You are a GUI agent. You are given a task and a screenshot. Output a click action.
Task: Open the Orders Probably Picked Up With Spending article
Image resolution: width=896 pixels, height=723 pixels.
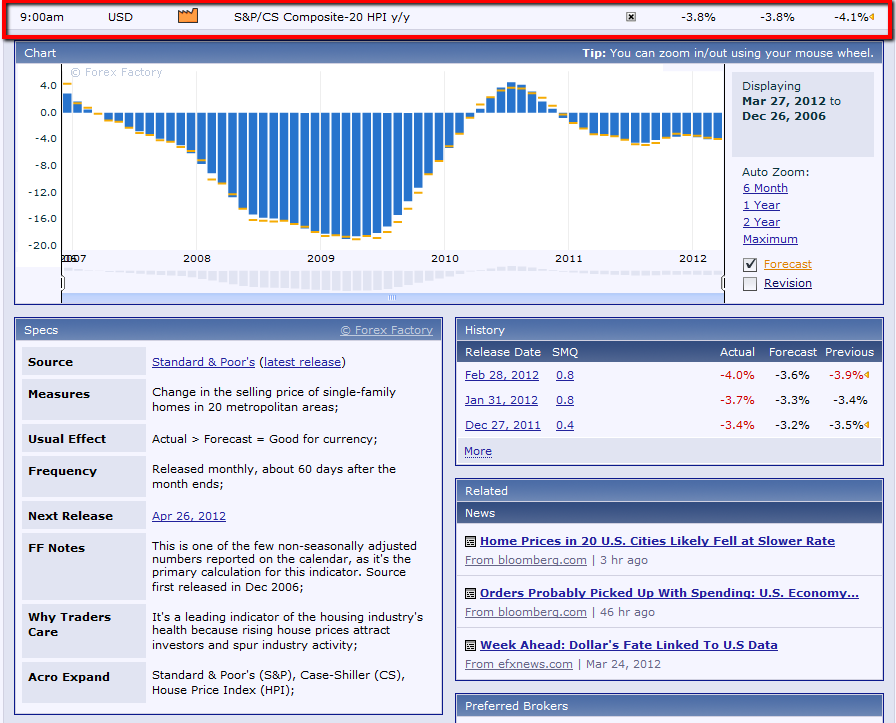tap(669, 593)
